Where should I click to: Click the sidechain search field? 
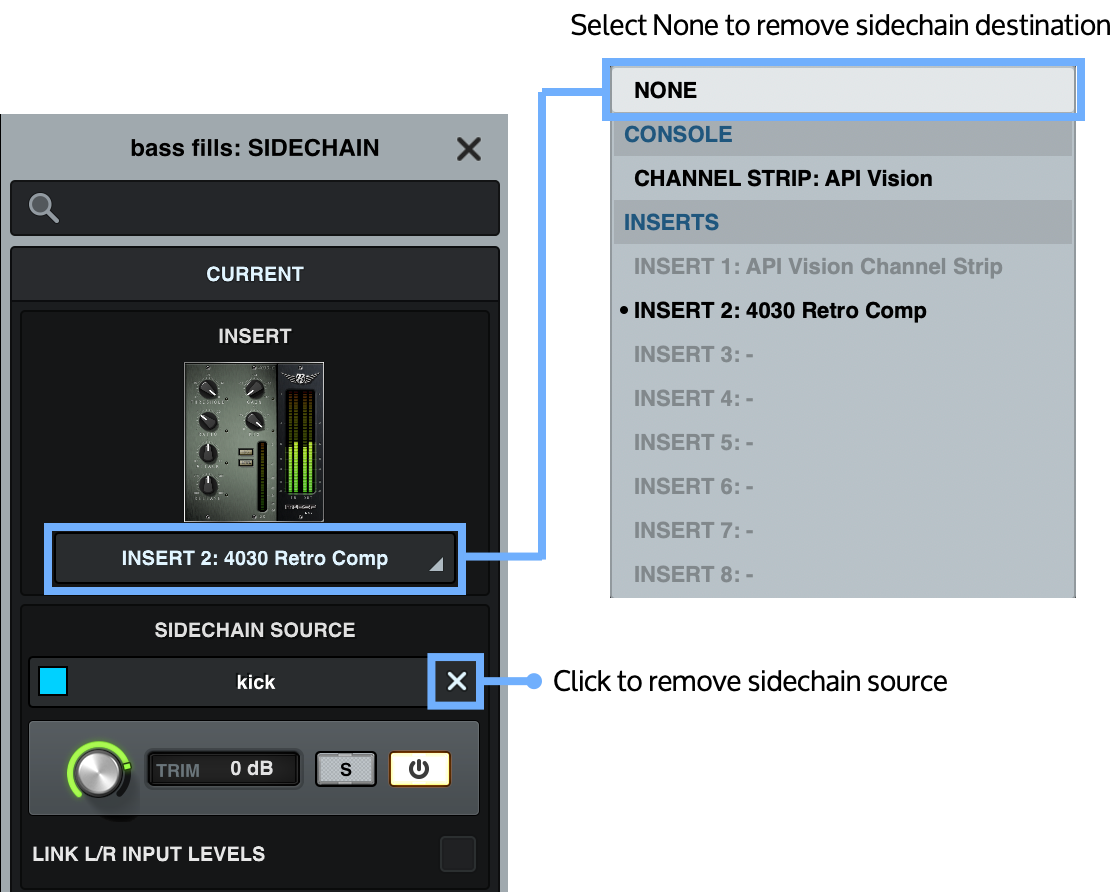[255, 208]
